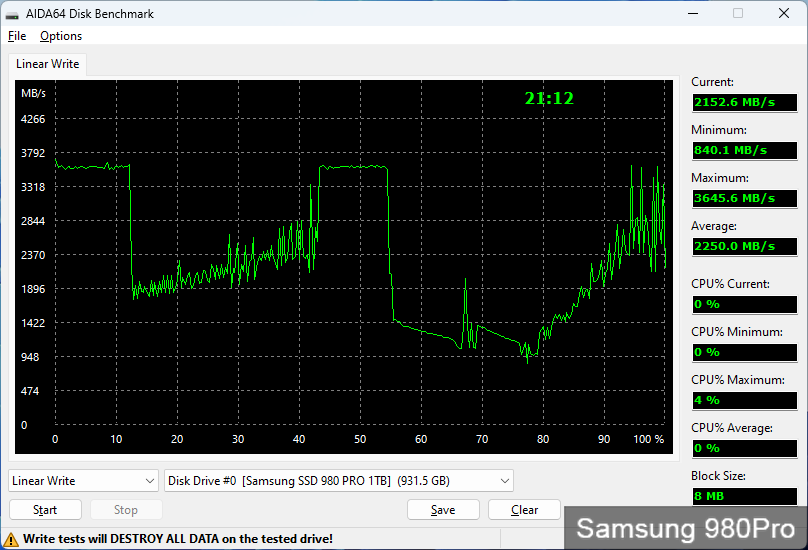Image resolution: width=808 pixels, height=550 pixels.
Task: Click the 4266 value on the Y axis
Action: click(33, 119)
